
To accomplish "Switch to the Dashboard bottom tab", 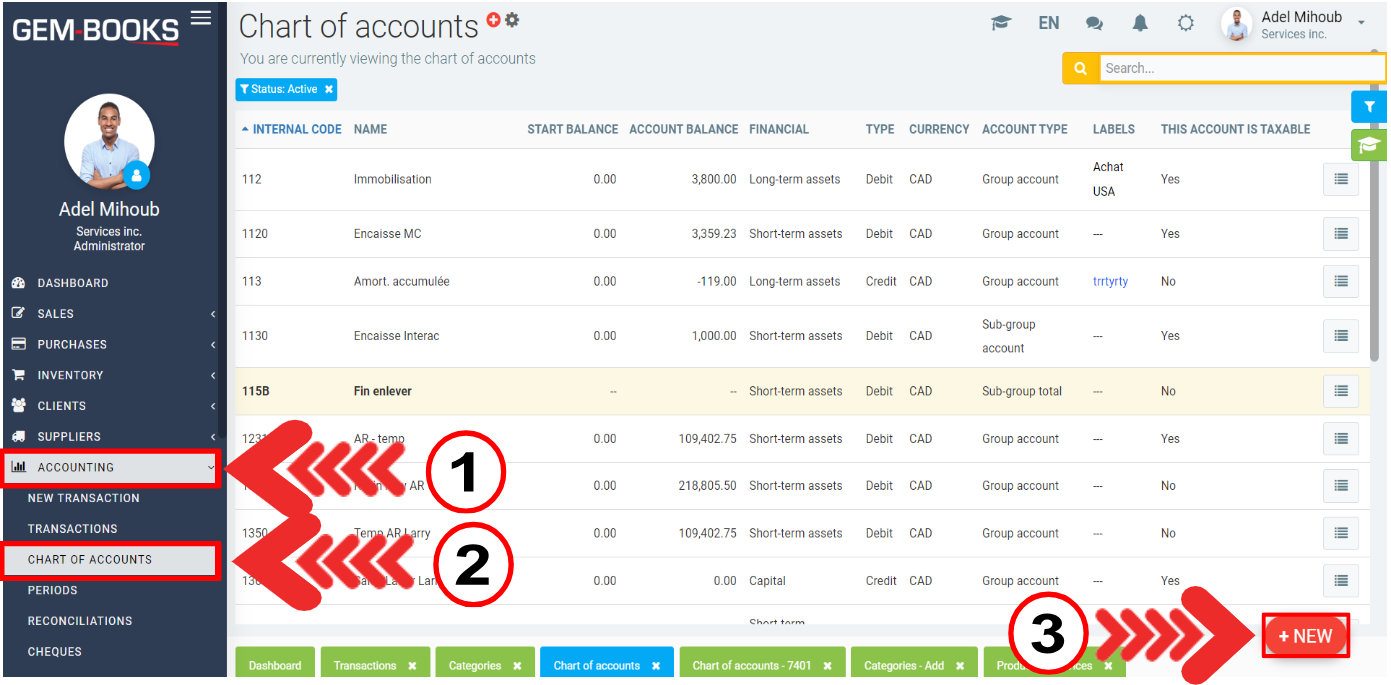I will 274,666.
